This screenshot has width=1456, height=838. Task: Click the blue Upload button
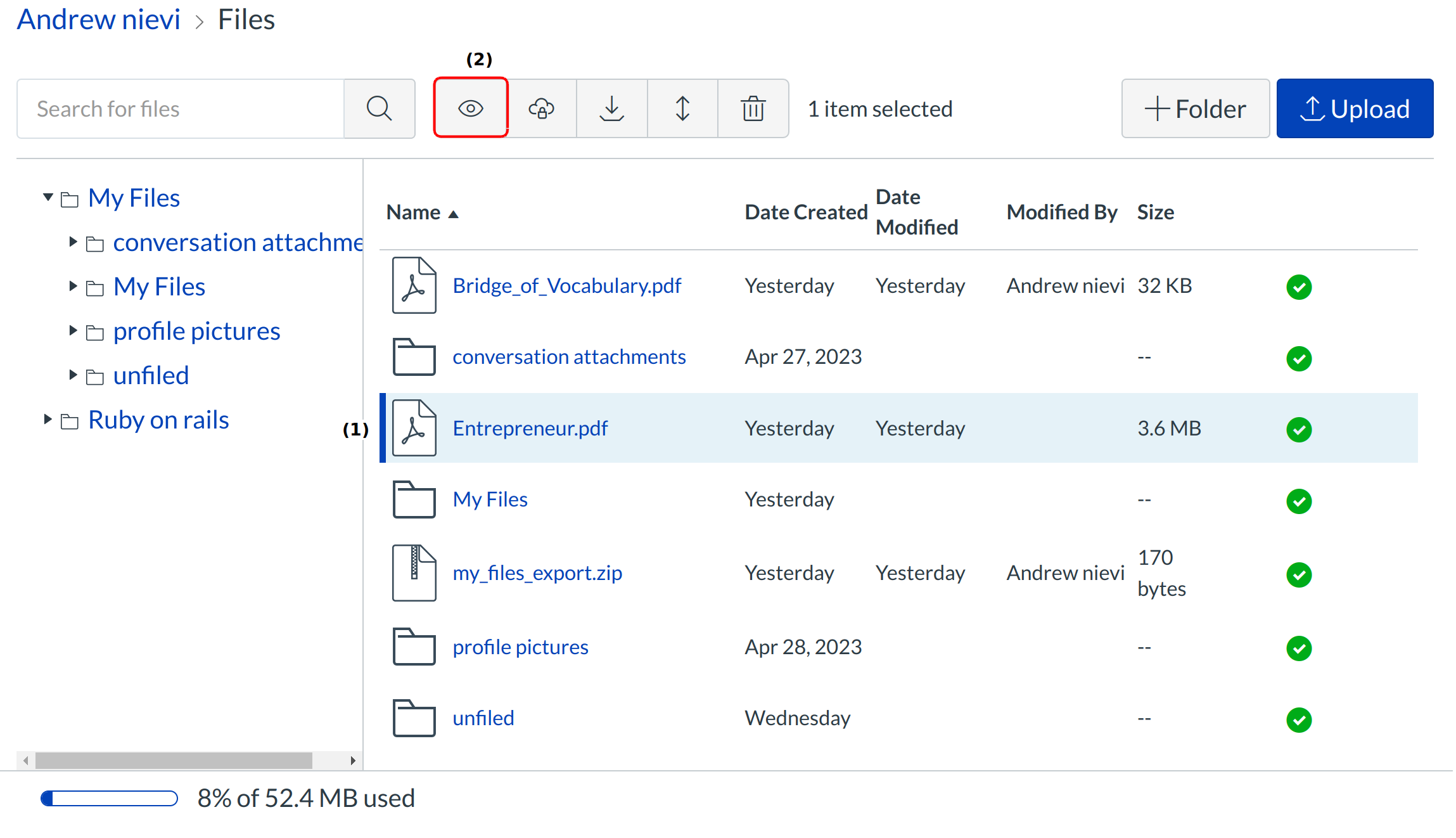coord(1354,108)
